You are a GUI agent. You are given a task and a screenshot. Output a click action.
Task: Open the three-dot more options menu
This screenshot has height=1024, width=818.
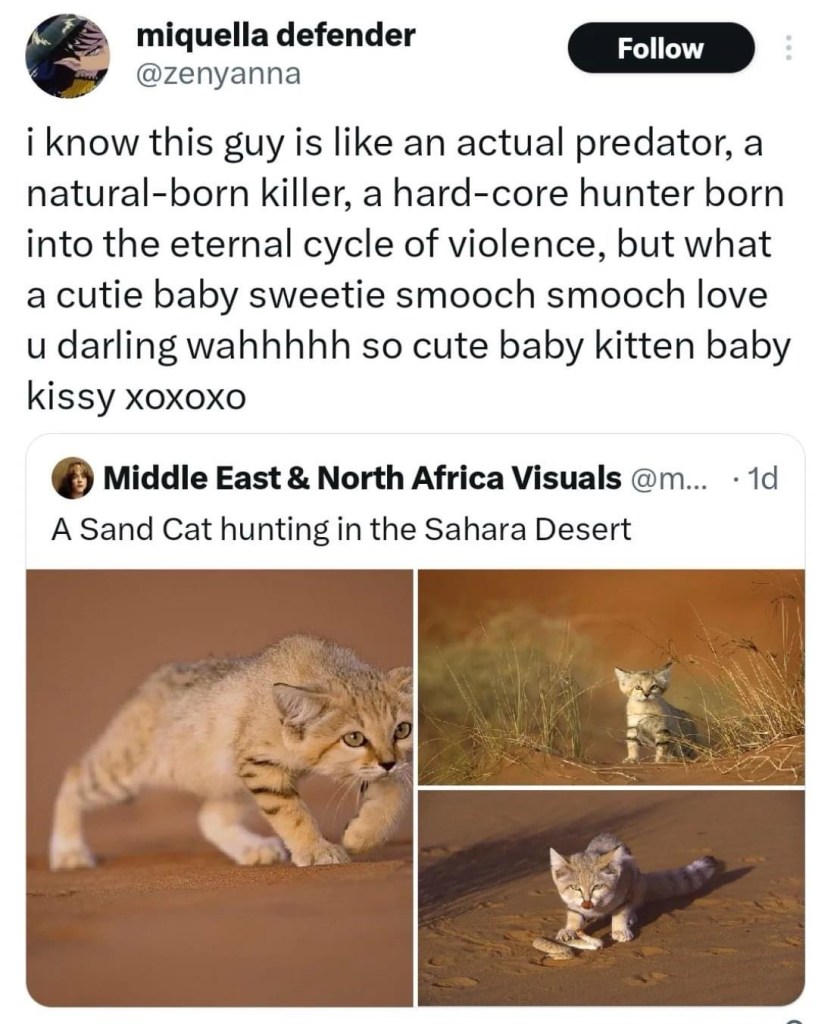(x=788, y=48)
